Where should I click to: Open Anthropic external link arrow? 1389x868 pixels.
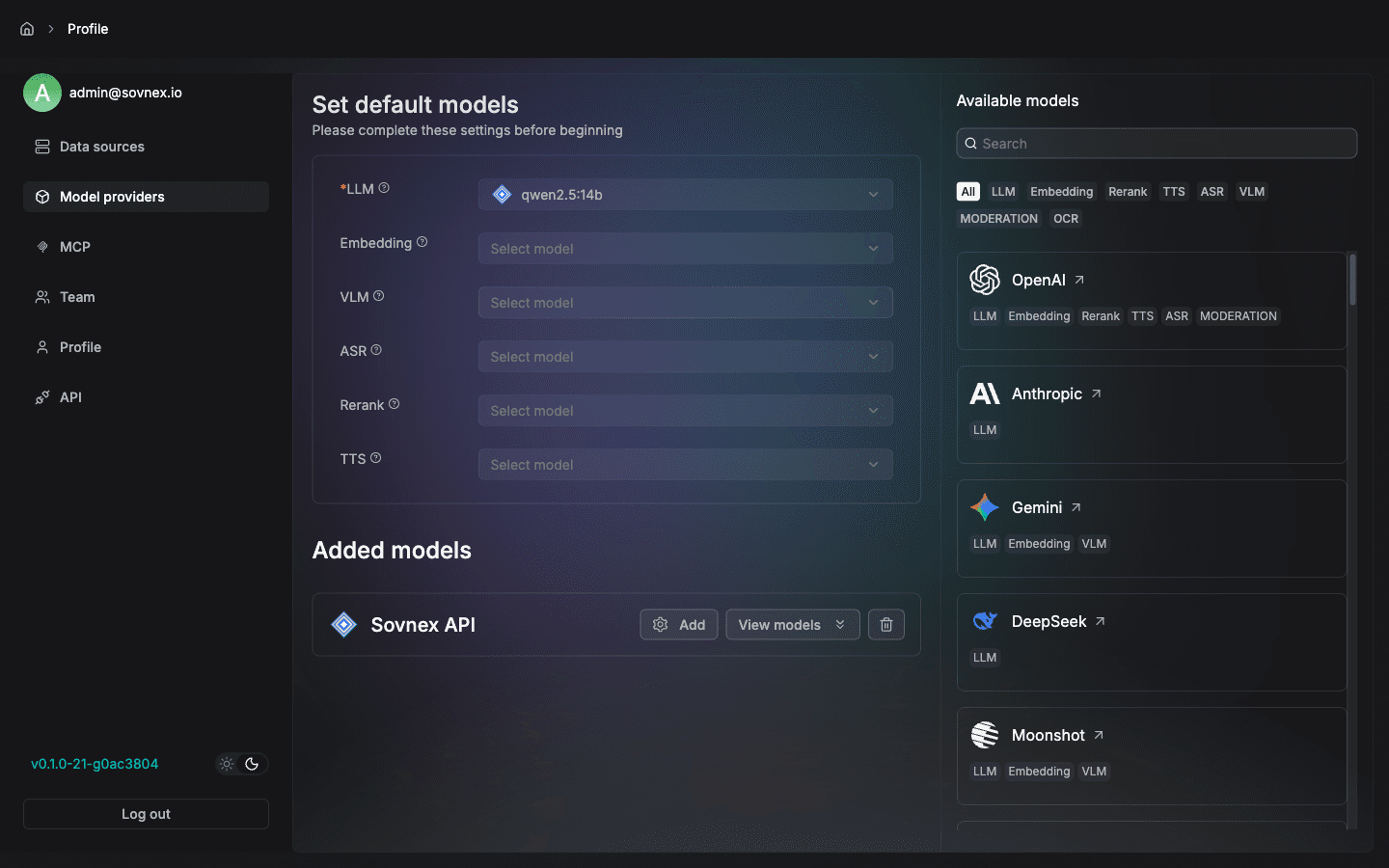tap(1096, 393)
